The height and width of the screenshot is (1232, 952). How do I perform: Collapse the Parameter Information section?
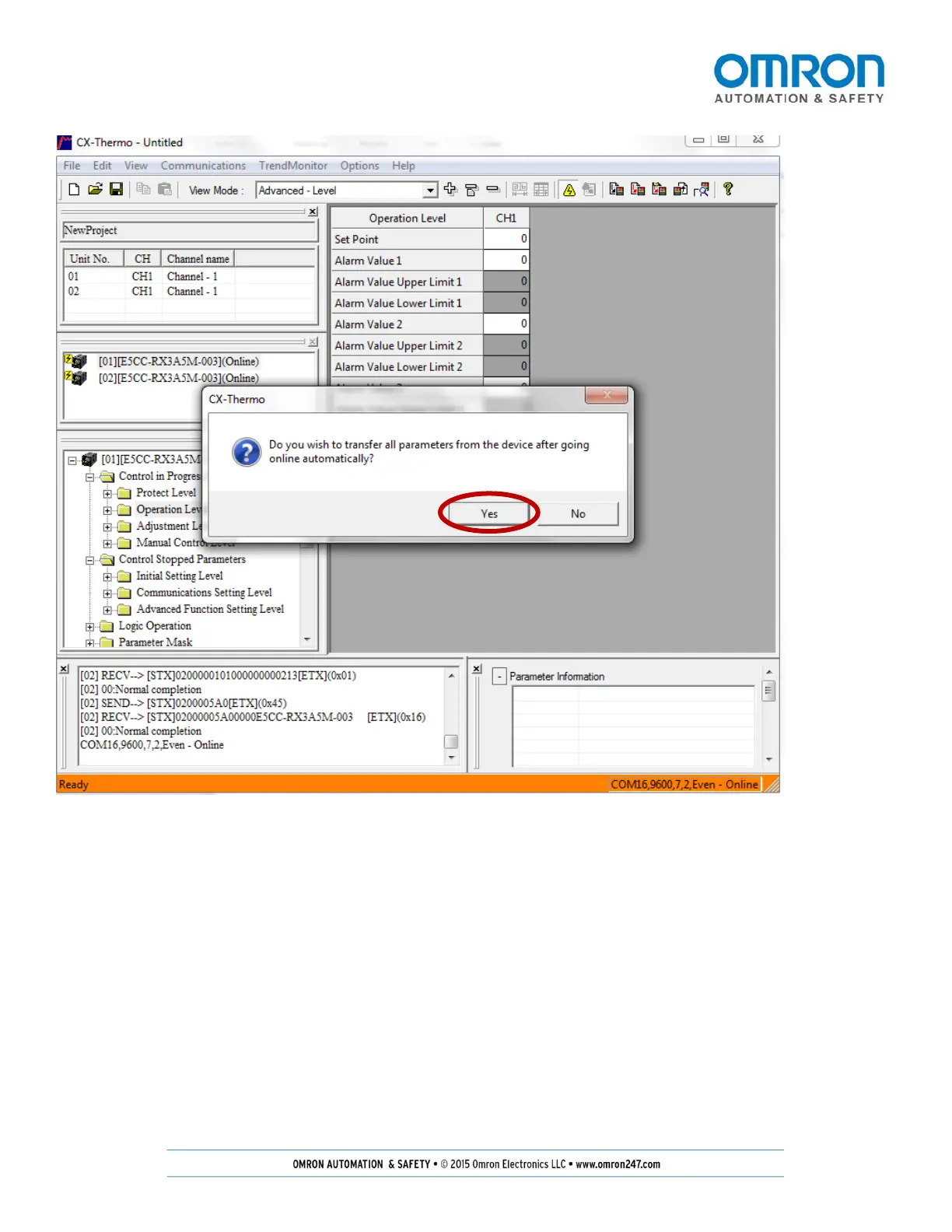coord(499,677)
